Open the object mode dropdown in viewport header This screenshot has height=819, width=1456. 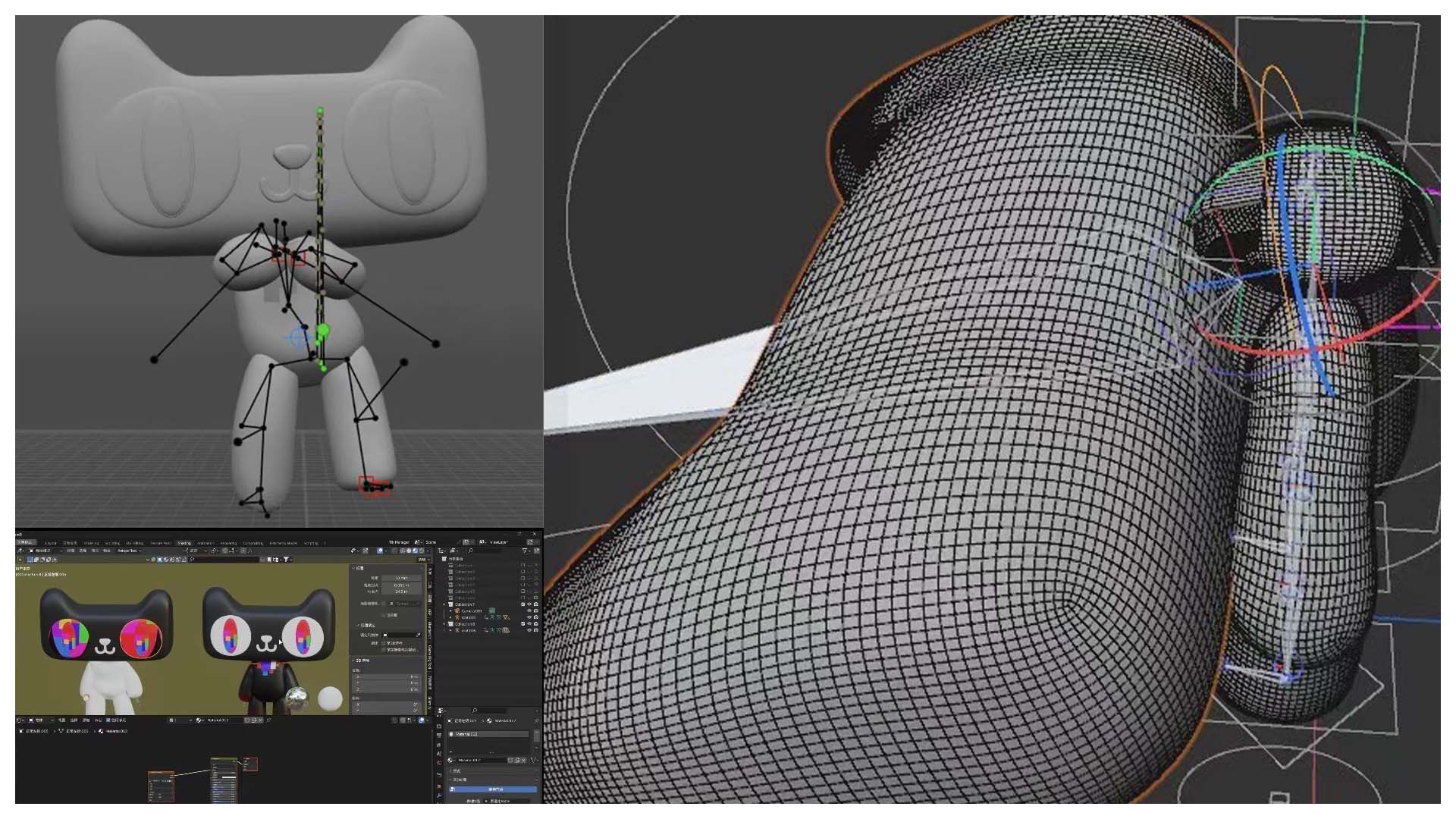[x=45, y=551]
